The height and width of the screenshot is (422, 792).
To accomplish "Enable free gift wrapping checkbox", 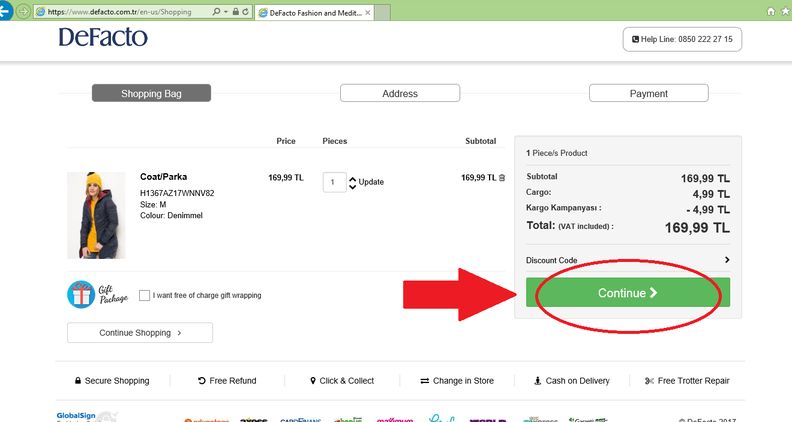I will pos(145,295).
